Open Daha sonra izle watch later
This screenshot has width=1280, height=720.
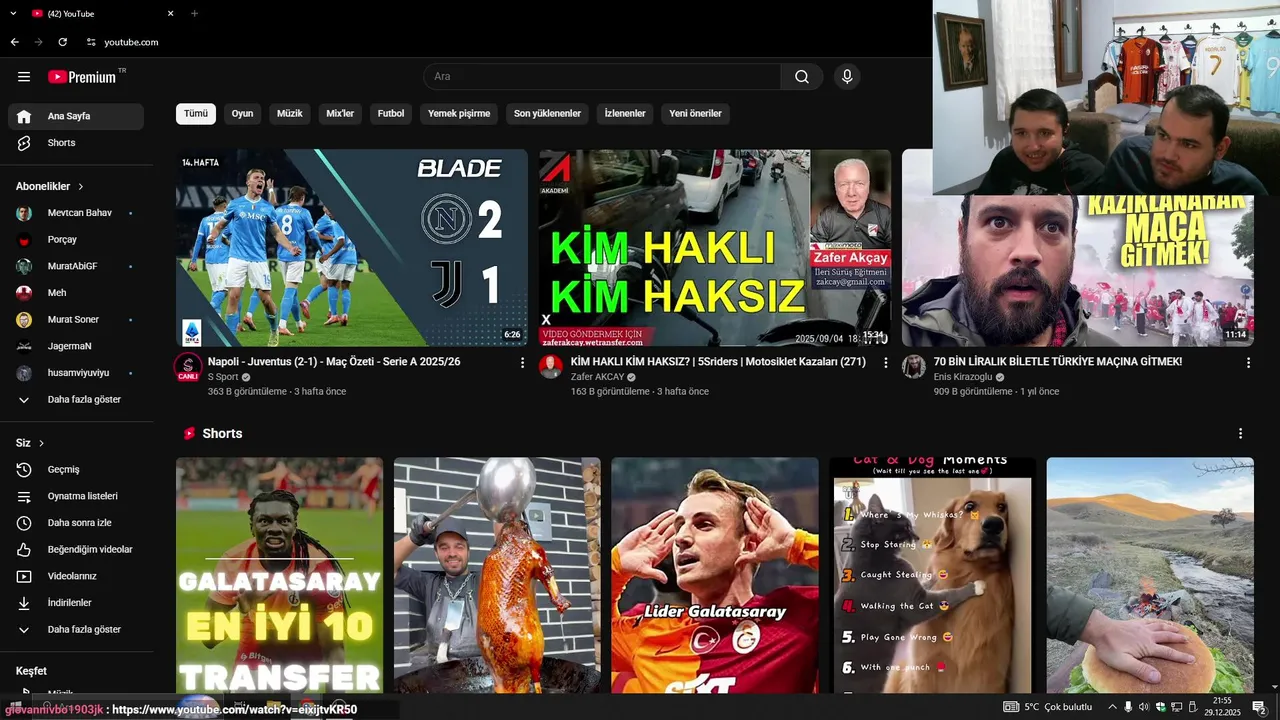click(76, 523)
